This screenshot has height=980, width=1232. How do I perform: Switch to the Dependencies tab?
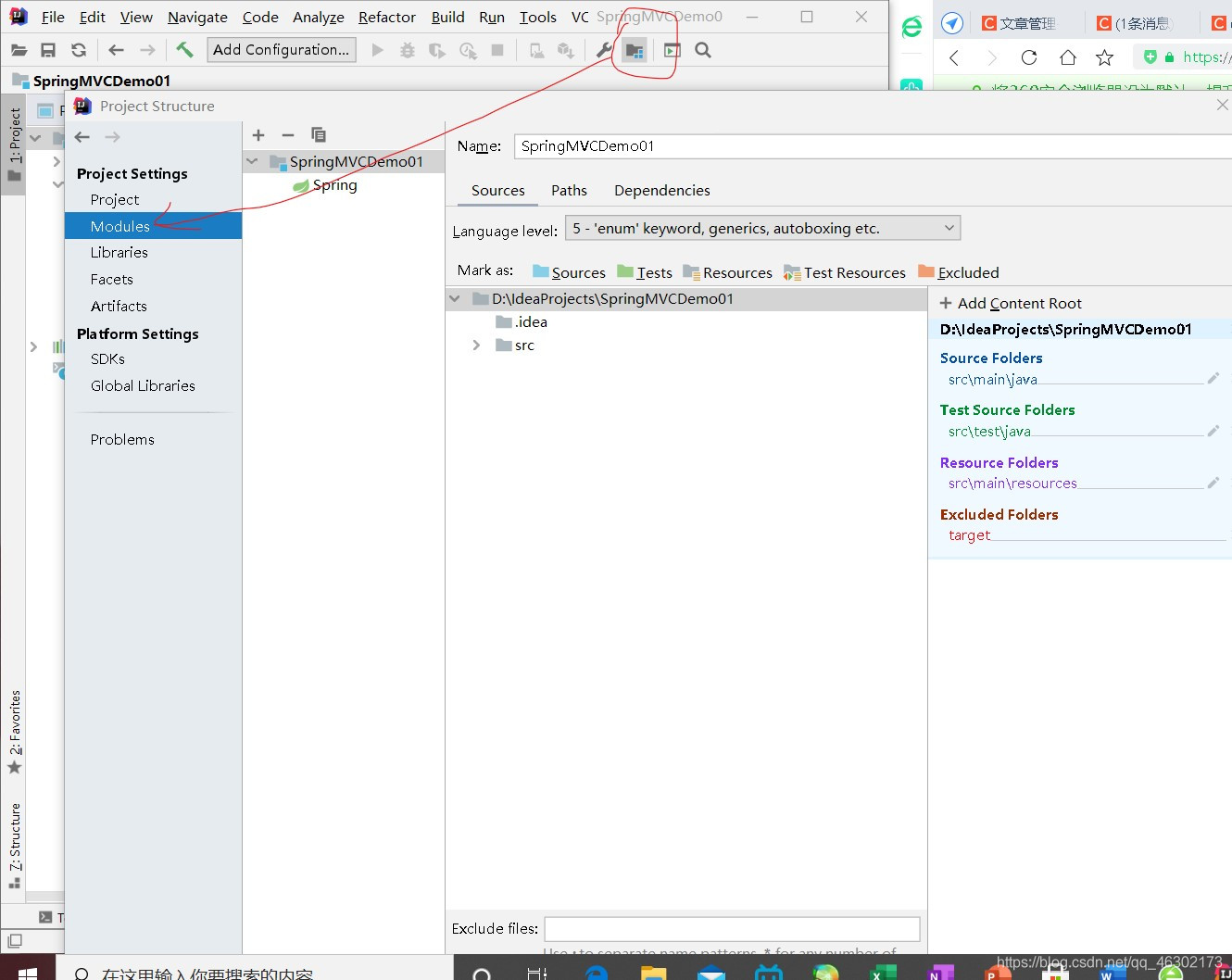click(x=661, y=190)
